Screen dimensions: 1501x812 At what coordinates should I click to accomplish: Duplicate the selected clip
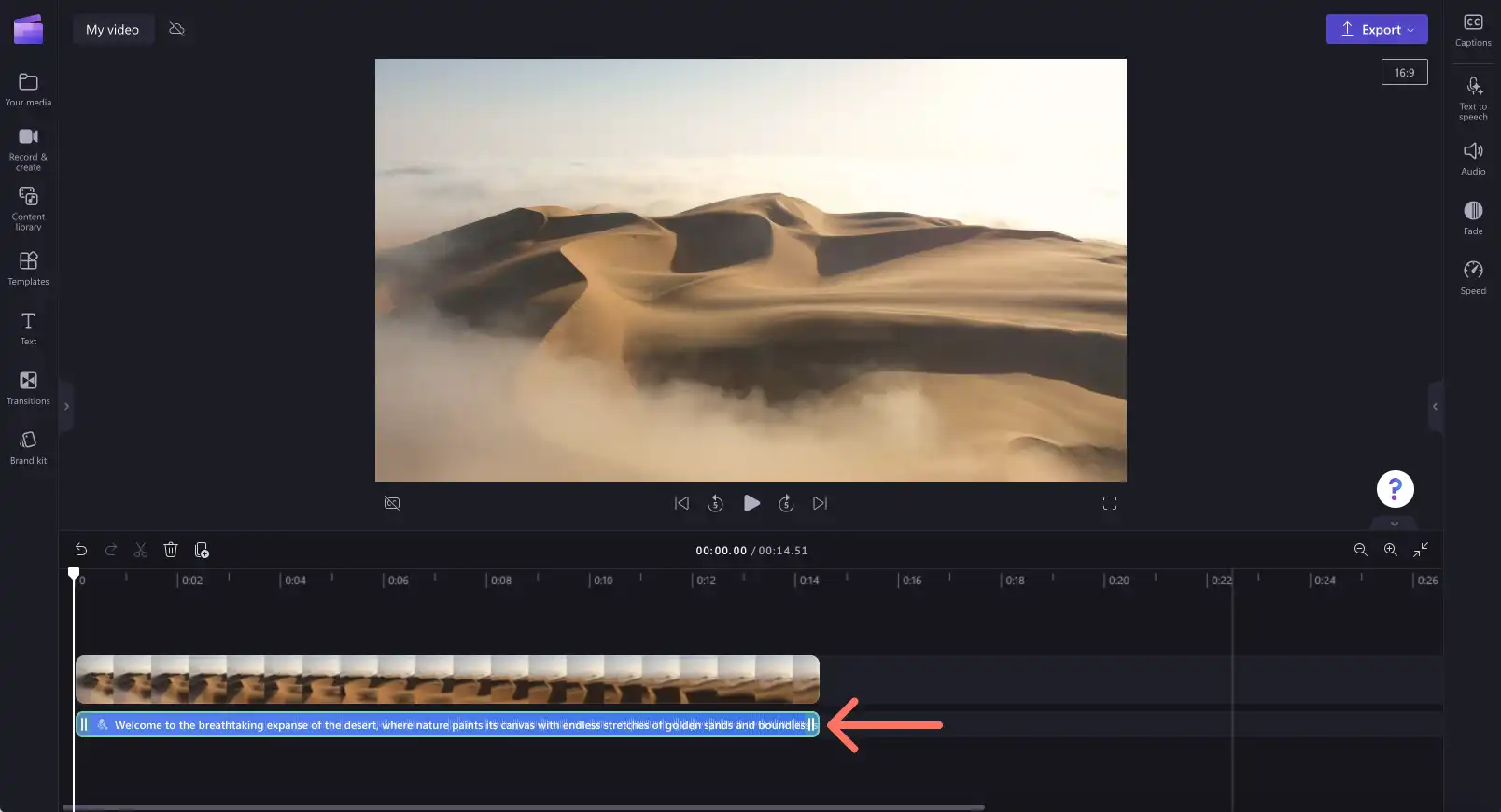pyautogui.click(x=202, y=550)
